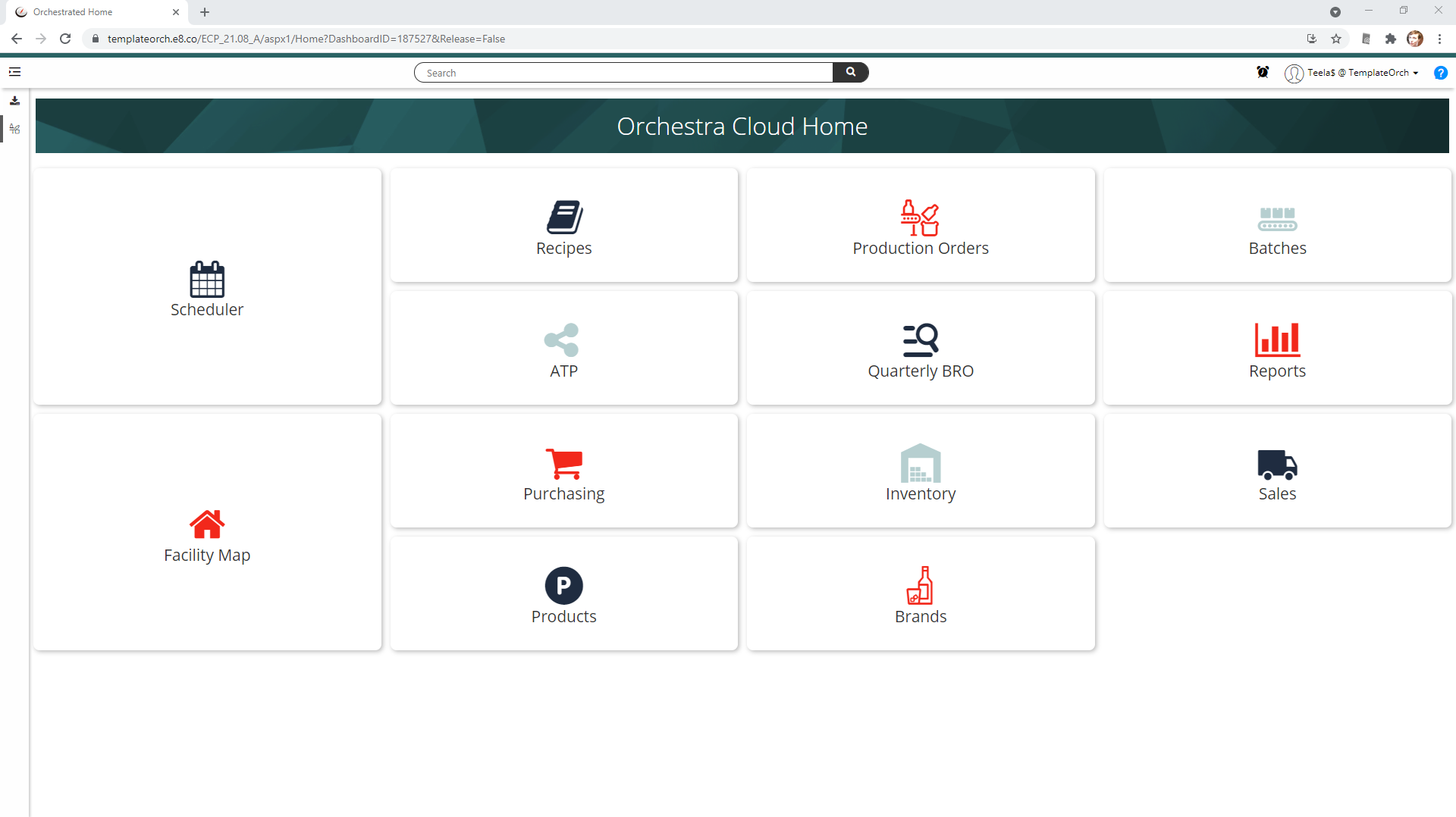Viewport: 1456px width, 817px height.
Task: Open the hamburger navigation menu
Action: 15,70
